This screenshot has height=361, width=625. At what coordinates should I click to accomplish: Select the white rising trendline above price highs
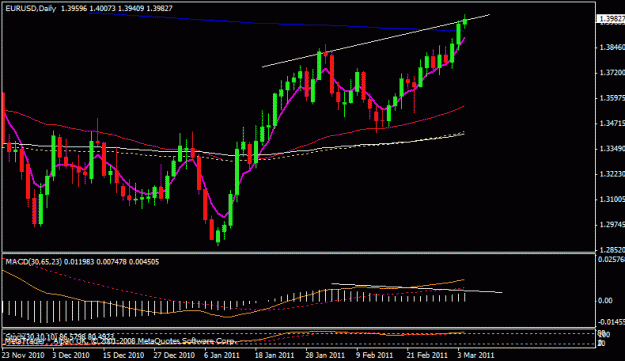(376, 41)
